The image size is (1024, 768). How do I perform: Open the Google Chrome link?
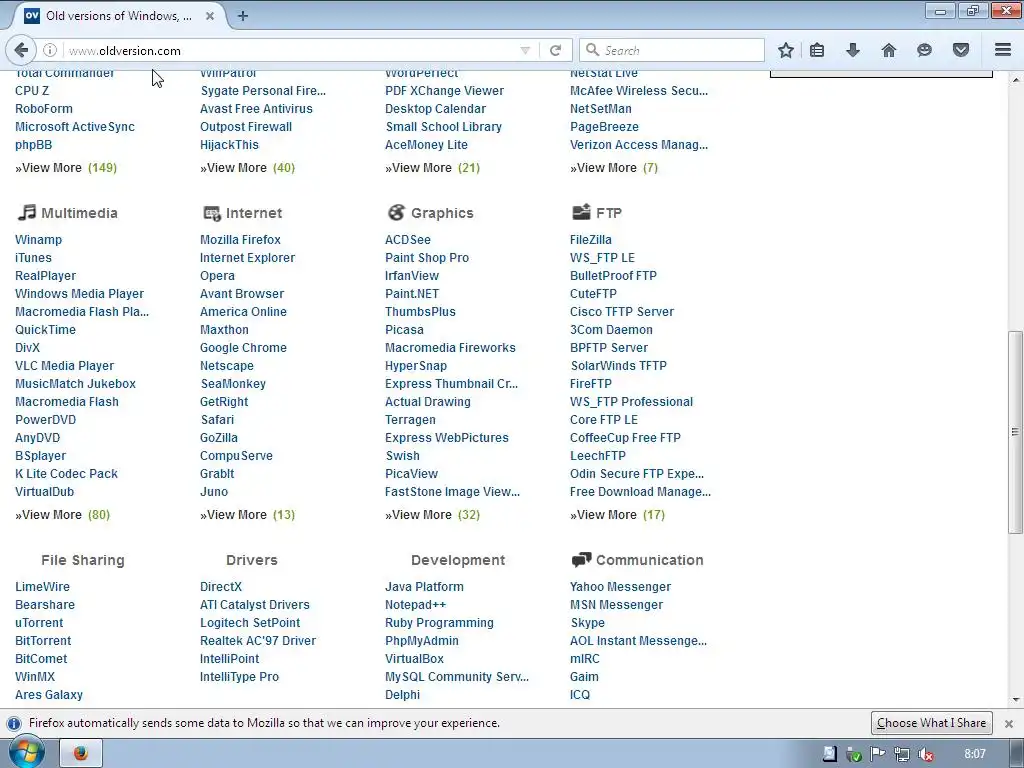[244, 348]
